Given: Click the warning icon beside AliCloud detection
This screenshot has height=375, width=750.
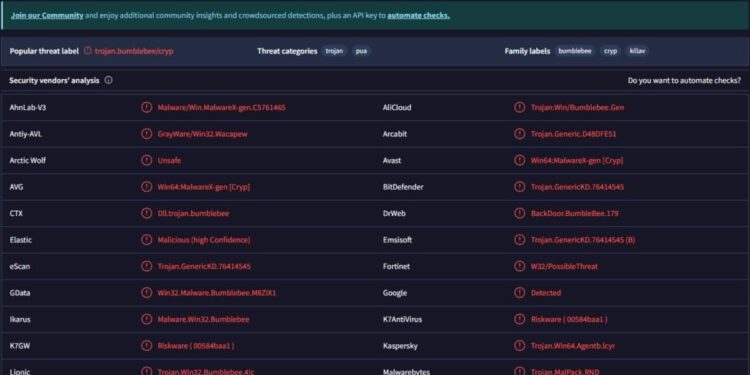Looking at the screenshot, I should pyautogui.click(x=519, y=107).
